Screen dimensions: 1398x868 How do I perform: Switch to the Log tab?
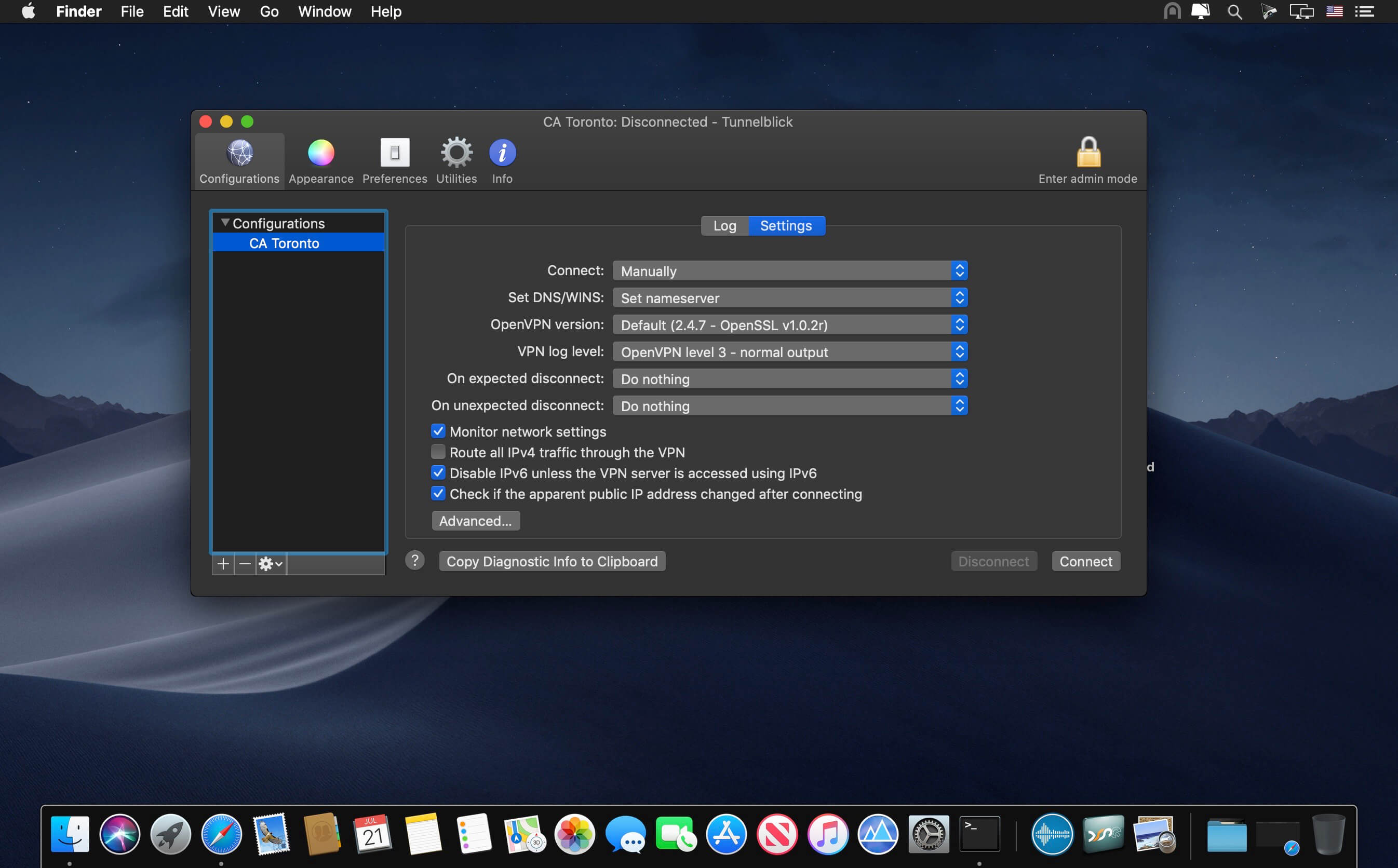click(724, 226)
